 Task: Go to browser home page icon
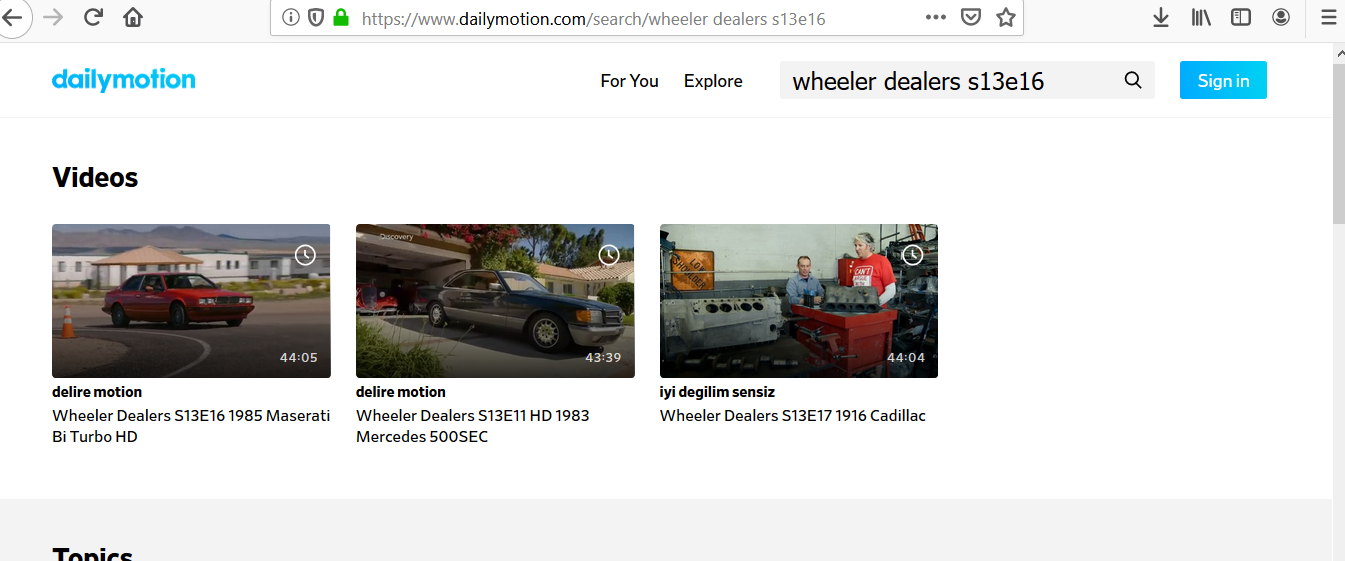[x=133, y=17]
